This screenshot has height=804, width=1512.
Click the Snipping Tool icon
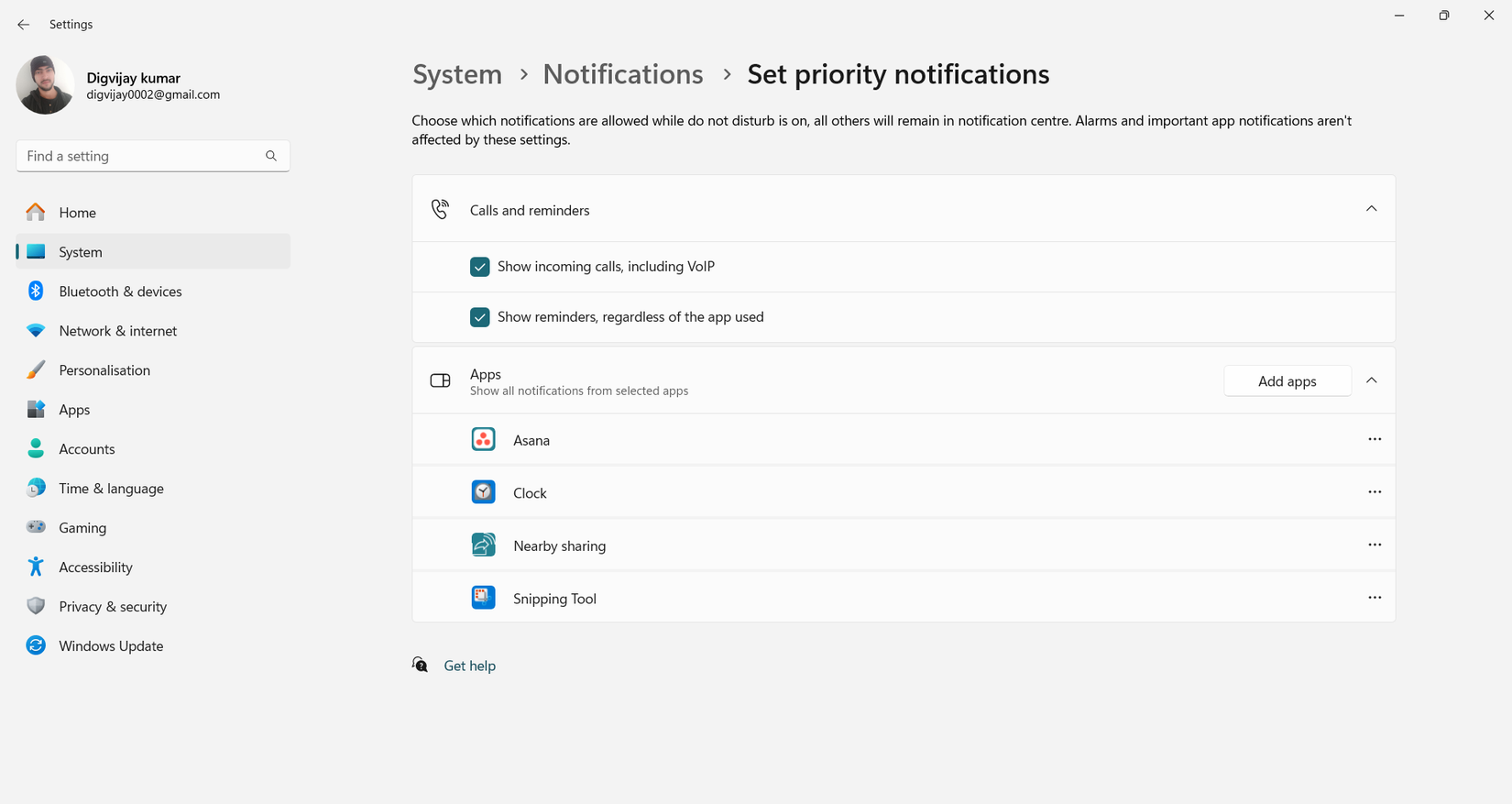[x=483, y=598]
